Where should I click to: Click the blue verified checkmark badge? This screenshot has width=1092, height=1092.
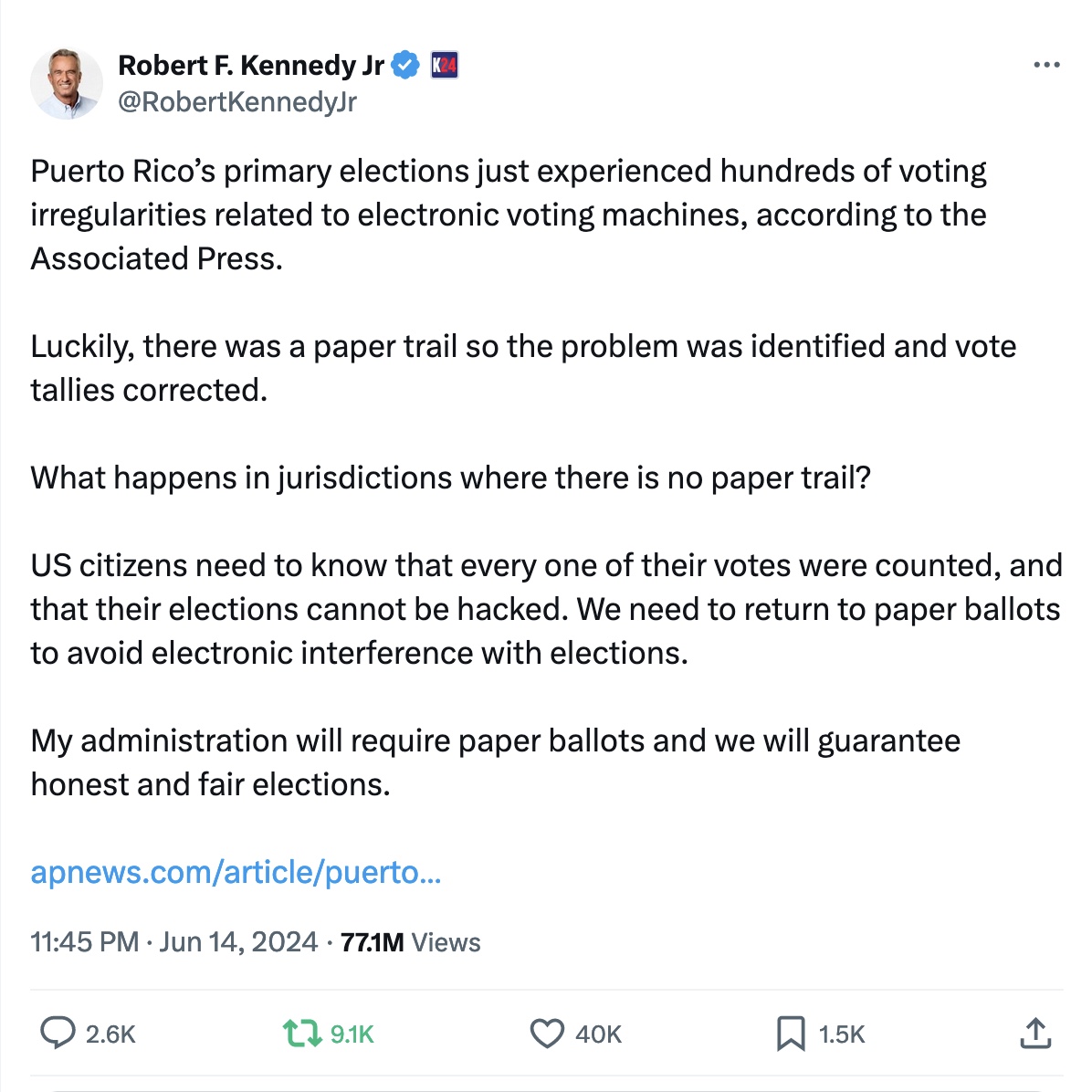pyautogui.click(x=405, y=66)
